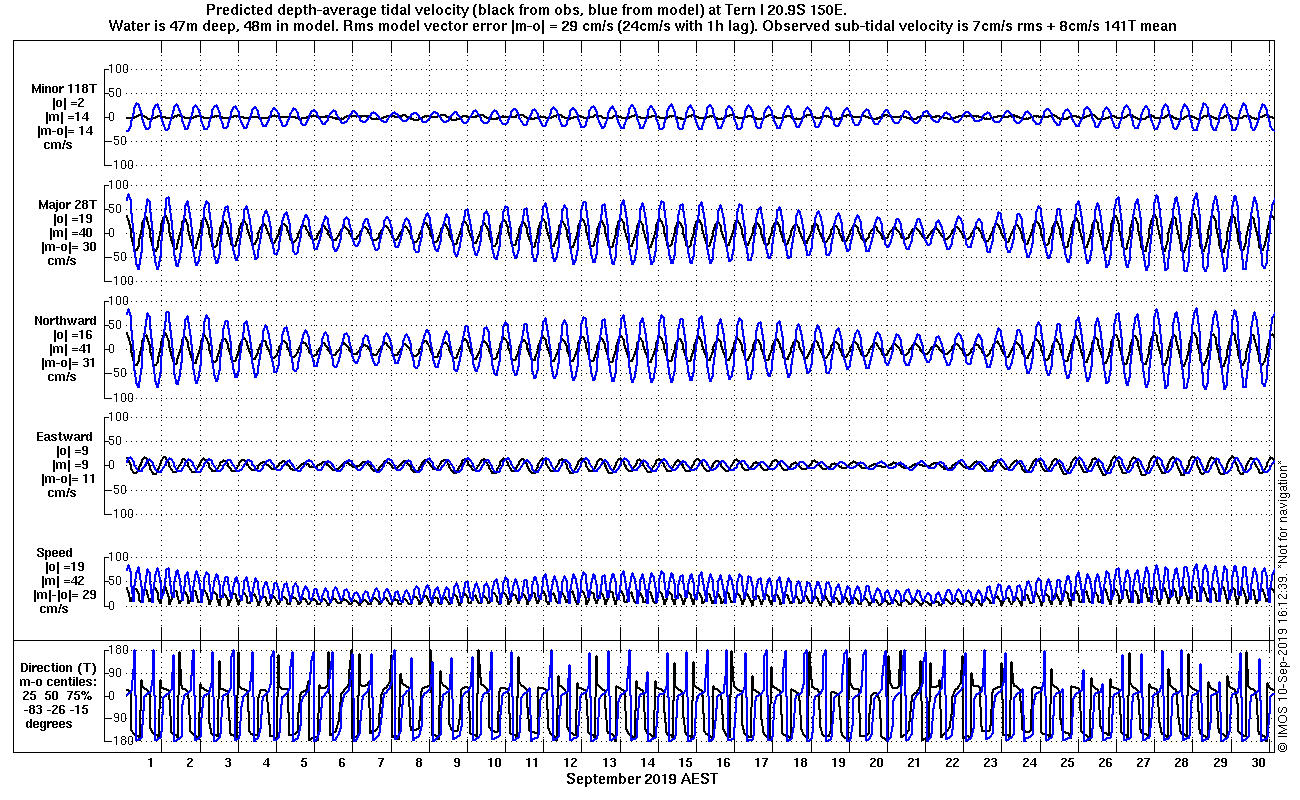This screenshot has width=1300, height=800.
Task: Click day '1' on the date axis
Action: pos(151,763)
